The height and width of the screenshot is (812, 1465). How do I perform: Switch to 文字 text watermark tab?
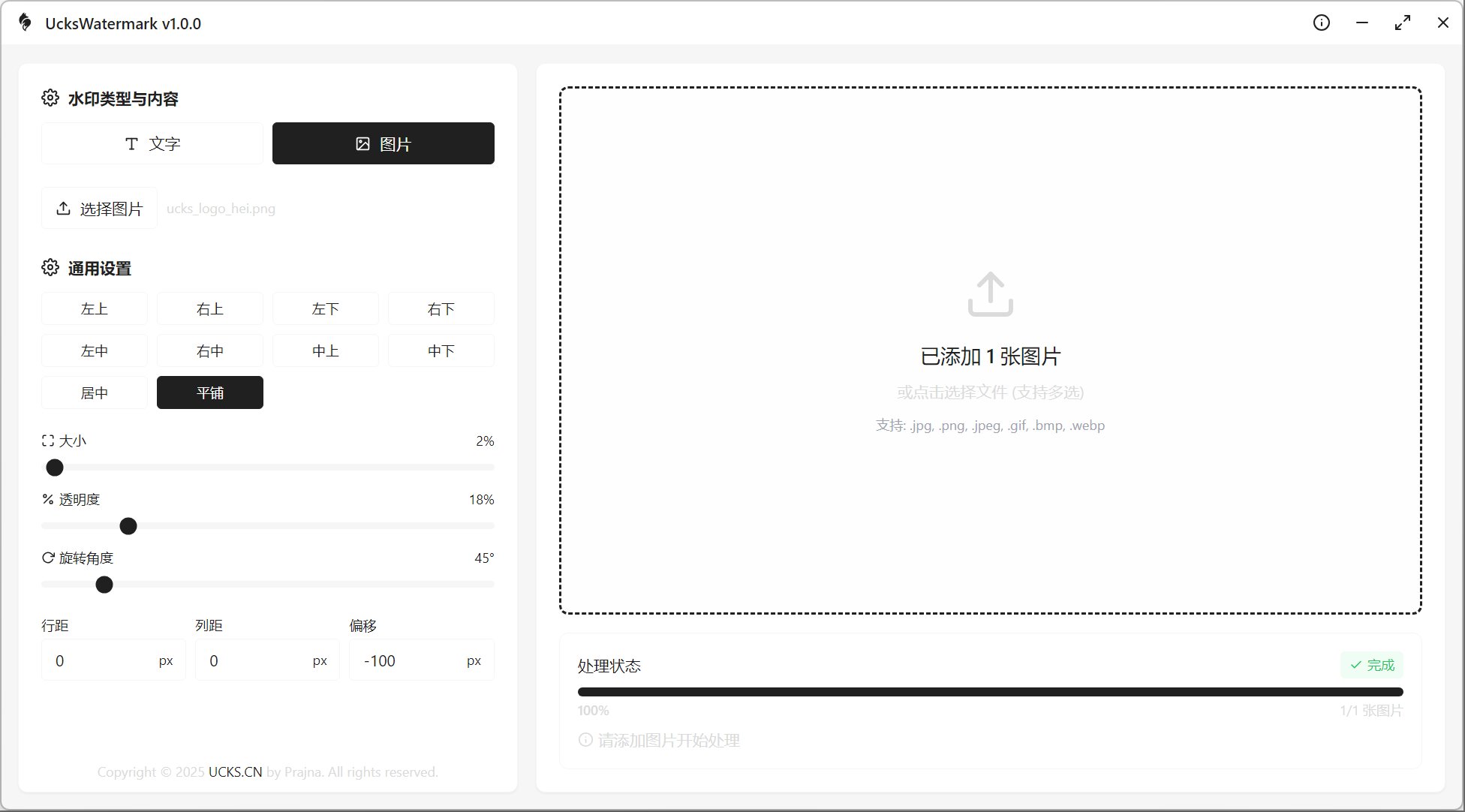(x=152, y=143)
